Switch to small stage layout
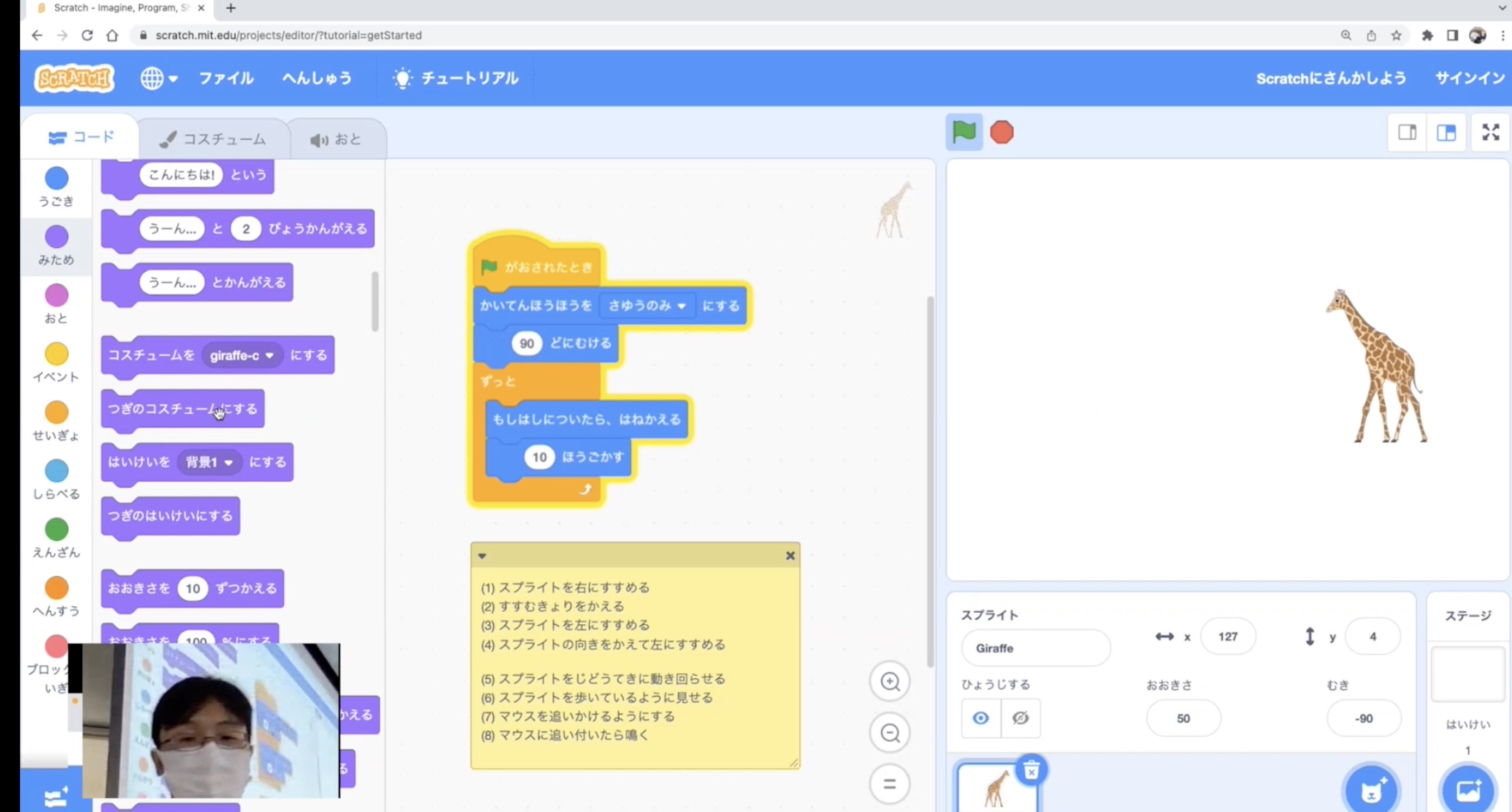 [1407, 133]
